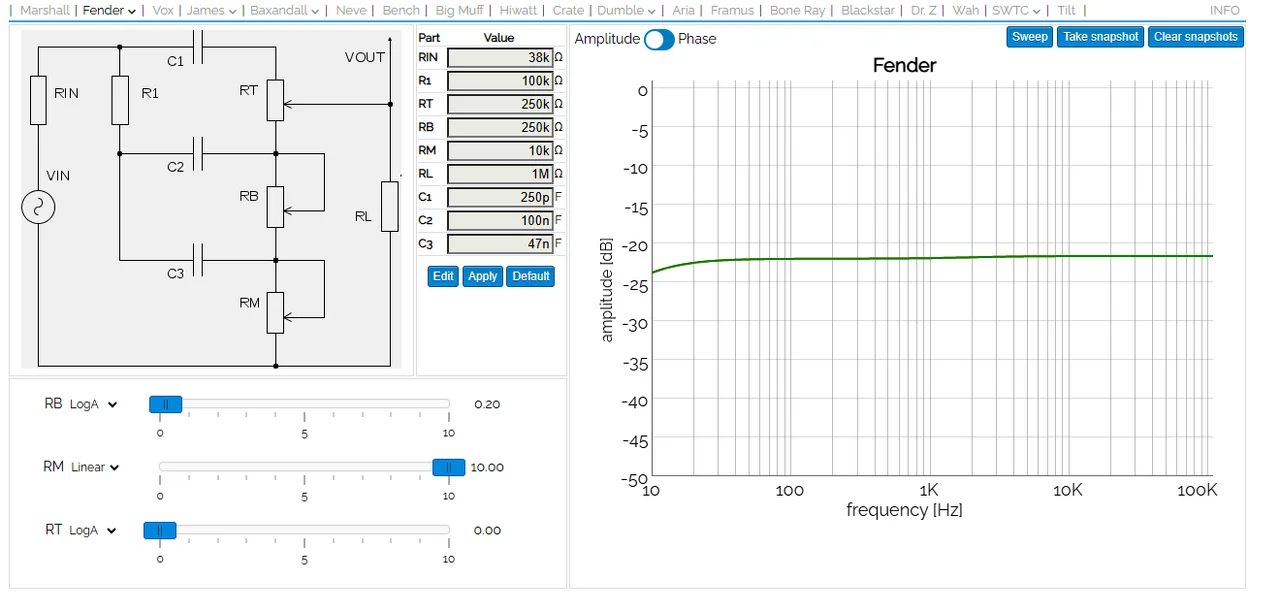Open the RT taper type dropdown
This screenshot has width=1280, height=612.
[93, 530]
